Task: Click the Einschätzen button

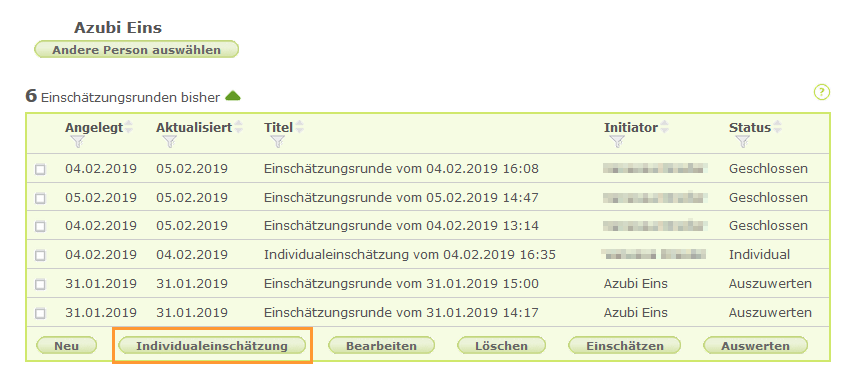Action: tap(625, 346)
